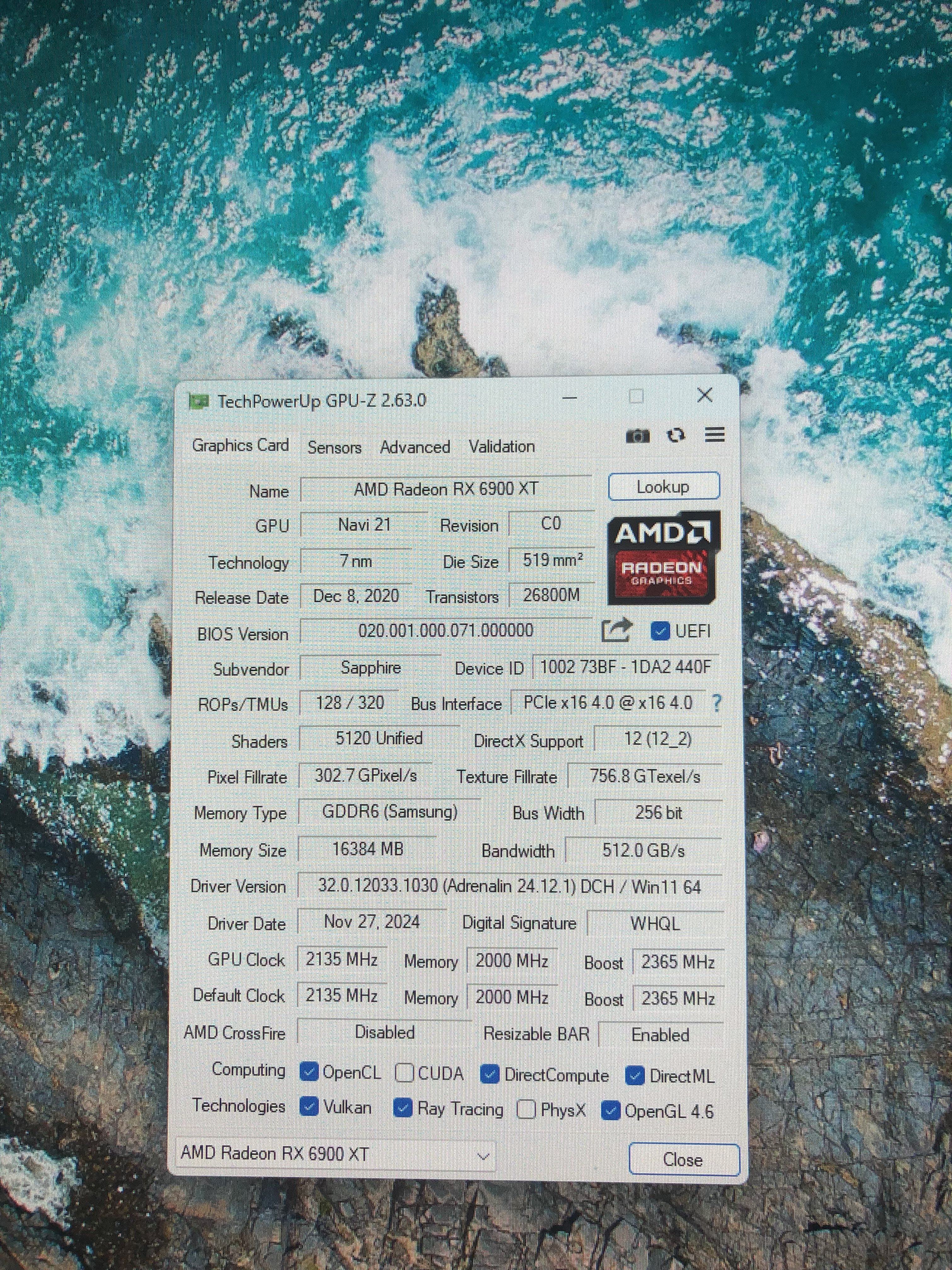Toggle the PhysX checkbox
This screenshot has height=1270, width=952.
(526, 1110)
